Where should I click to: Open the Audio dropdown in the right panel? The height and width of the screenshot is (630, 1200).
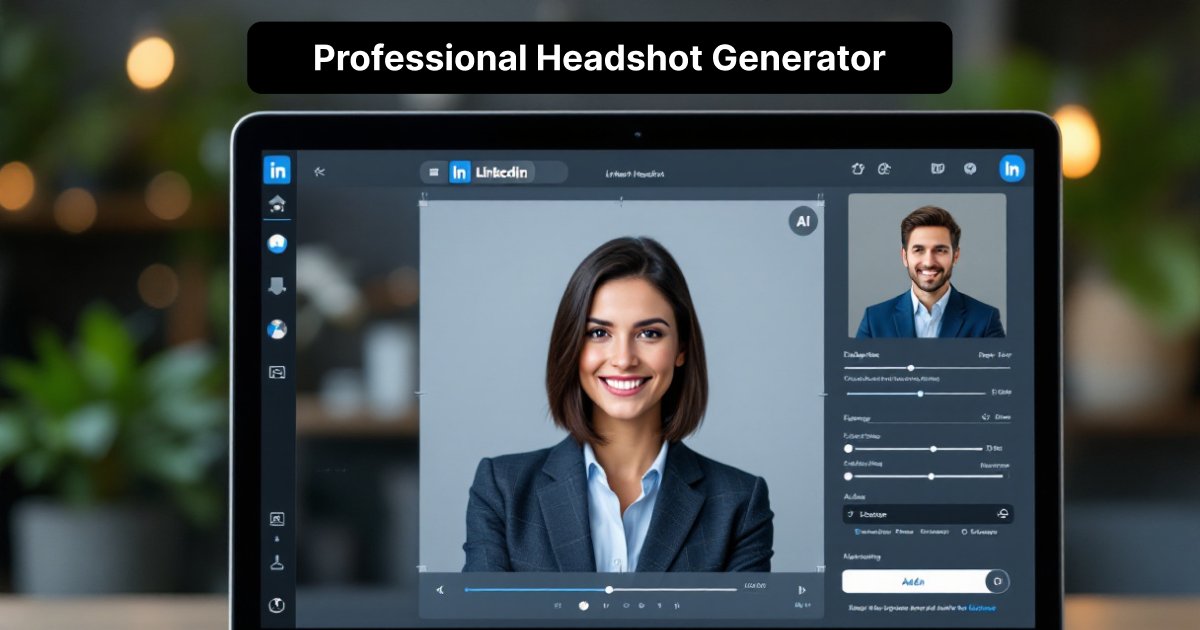928,514
